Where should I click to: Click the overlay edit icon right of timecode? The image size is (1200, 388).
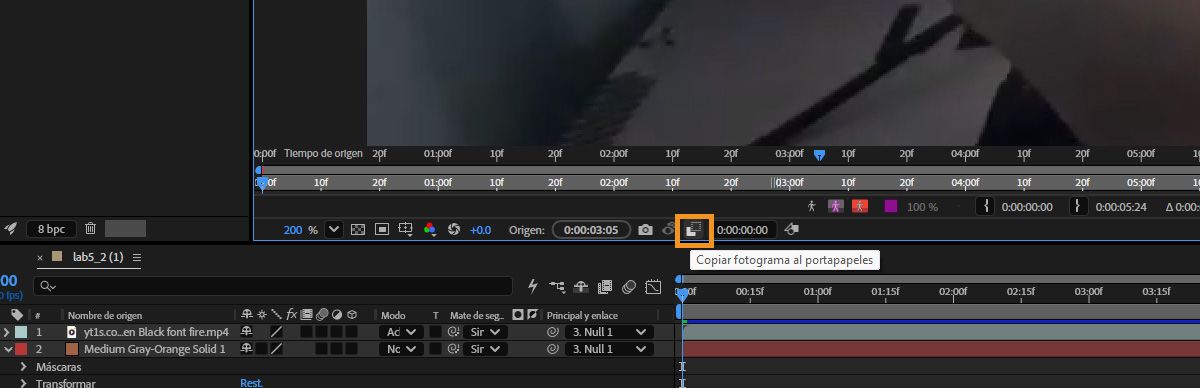point(791,230)
